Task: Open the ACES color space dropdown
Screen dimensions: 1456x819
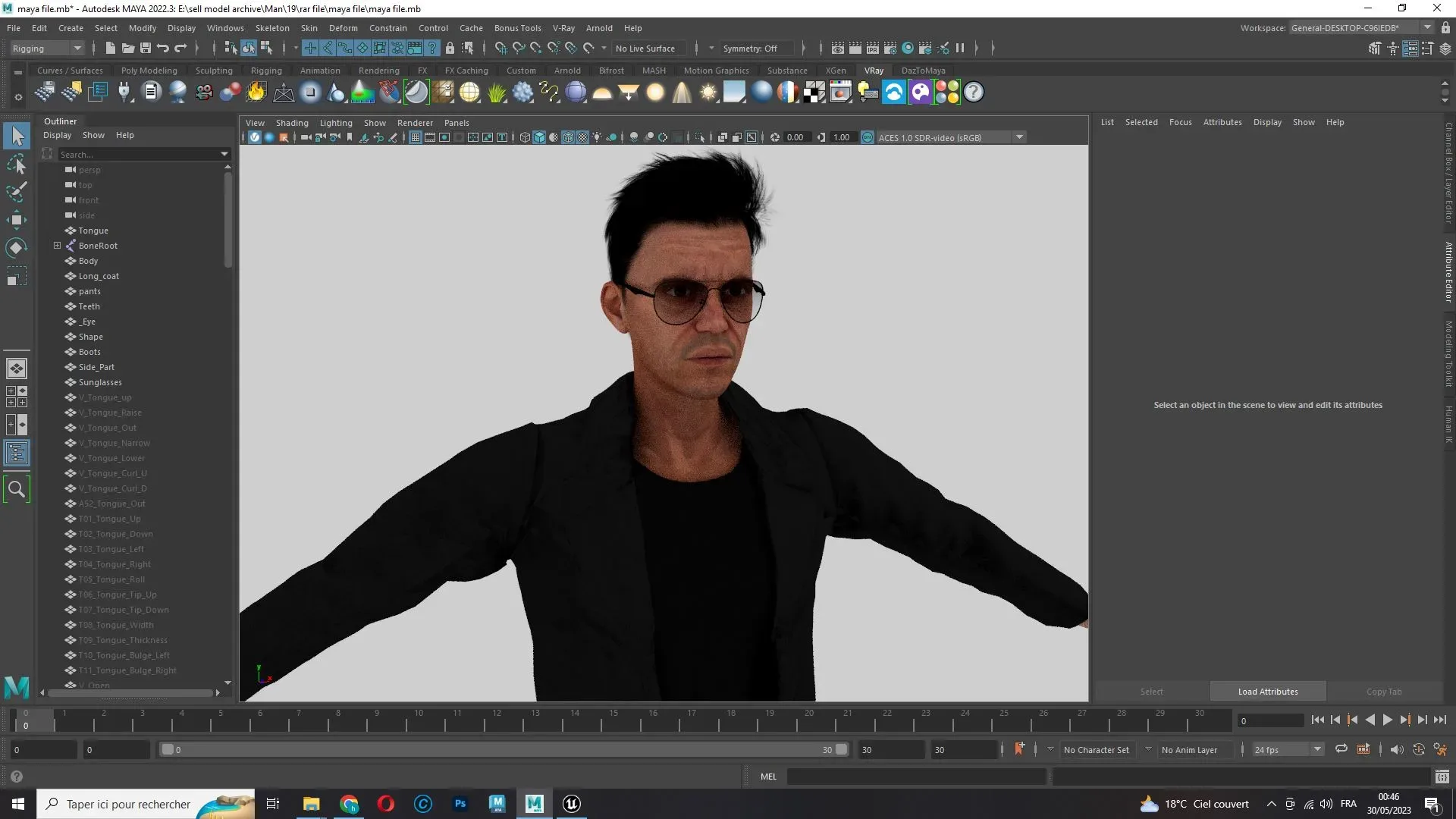Action: click(x=1020, y=137)
